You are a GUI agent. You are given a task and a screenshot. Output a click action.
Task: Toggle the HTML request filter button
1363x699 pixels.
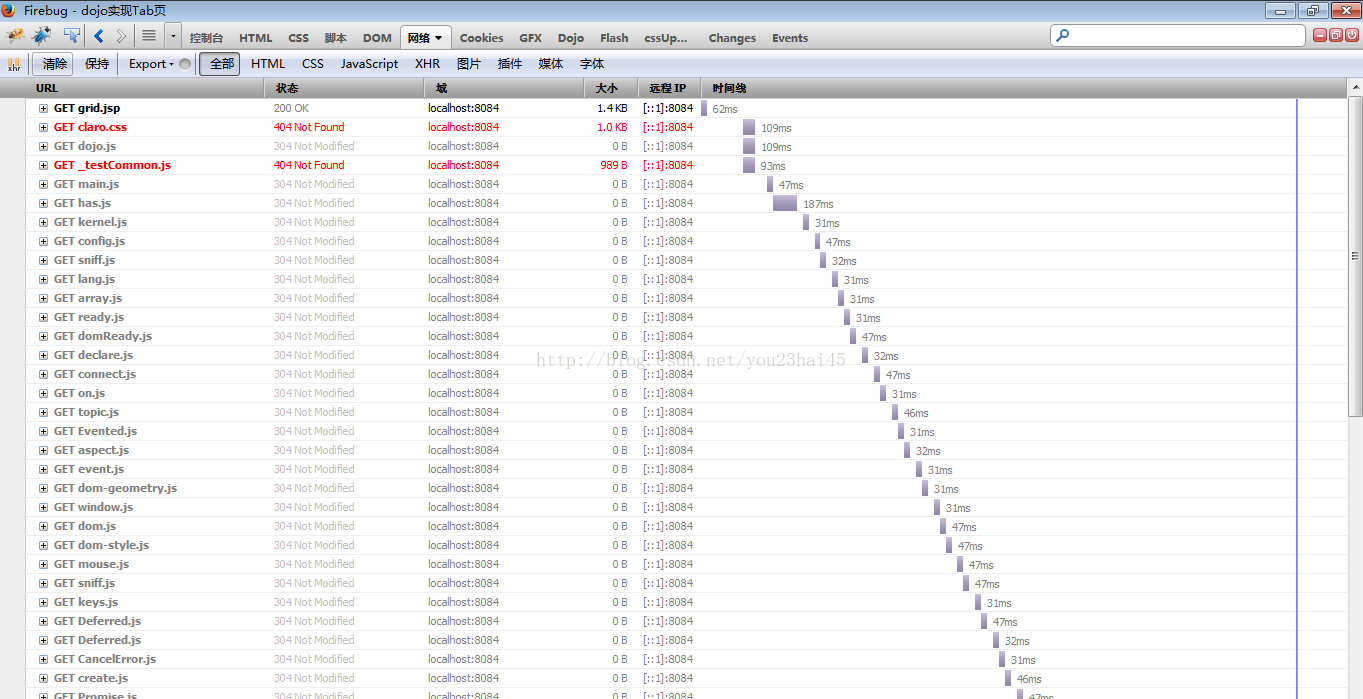268,64
